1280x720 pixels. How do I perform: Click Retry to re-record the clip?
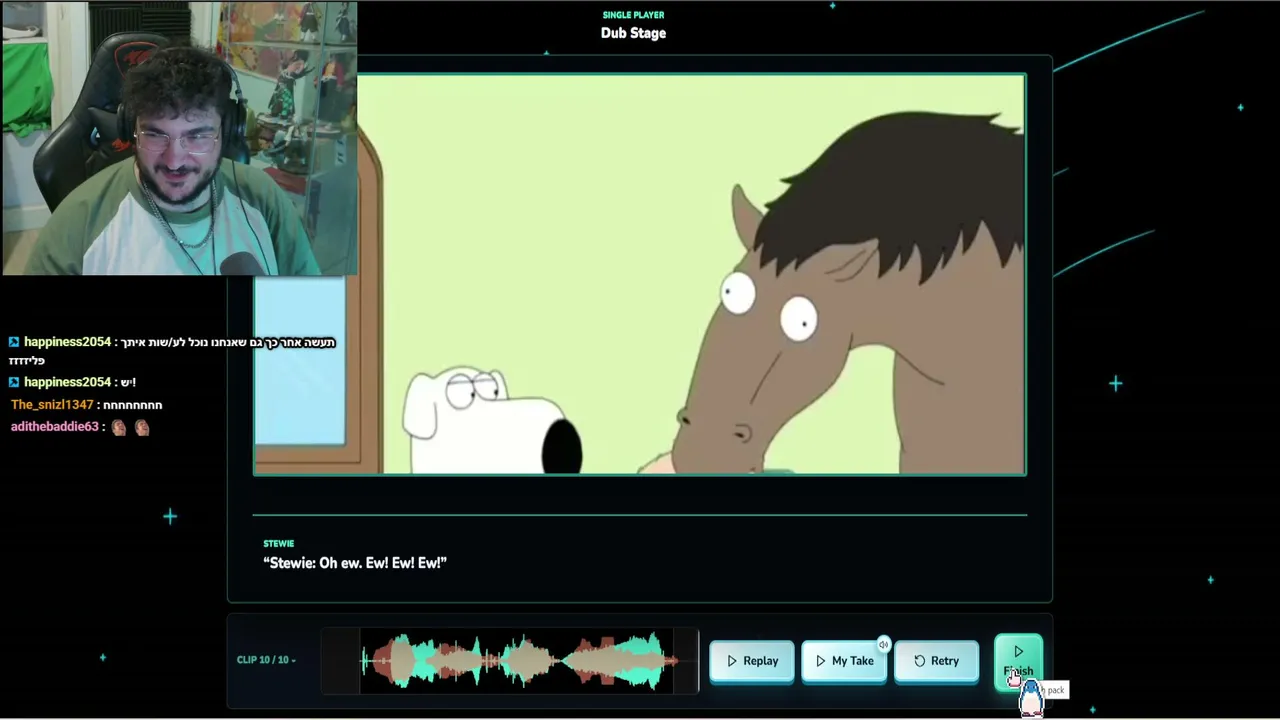pos(936,661)
